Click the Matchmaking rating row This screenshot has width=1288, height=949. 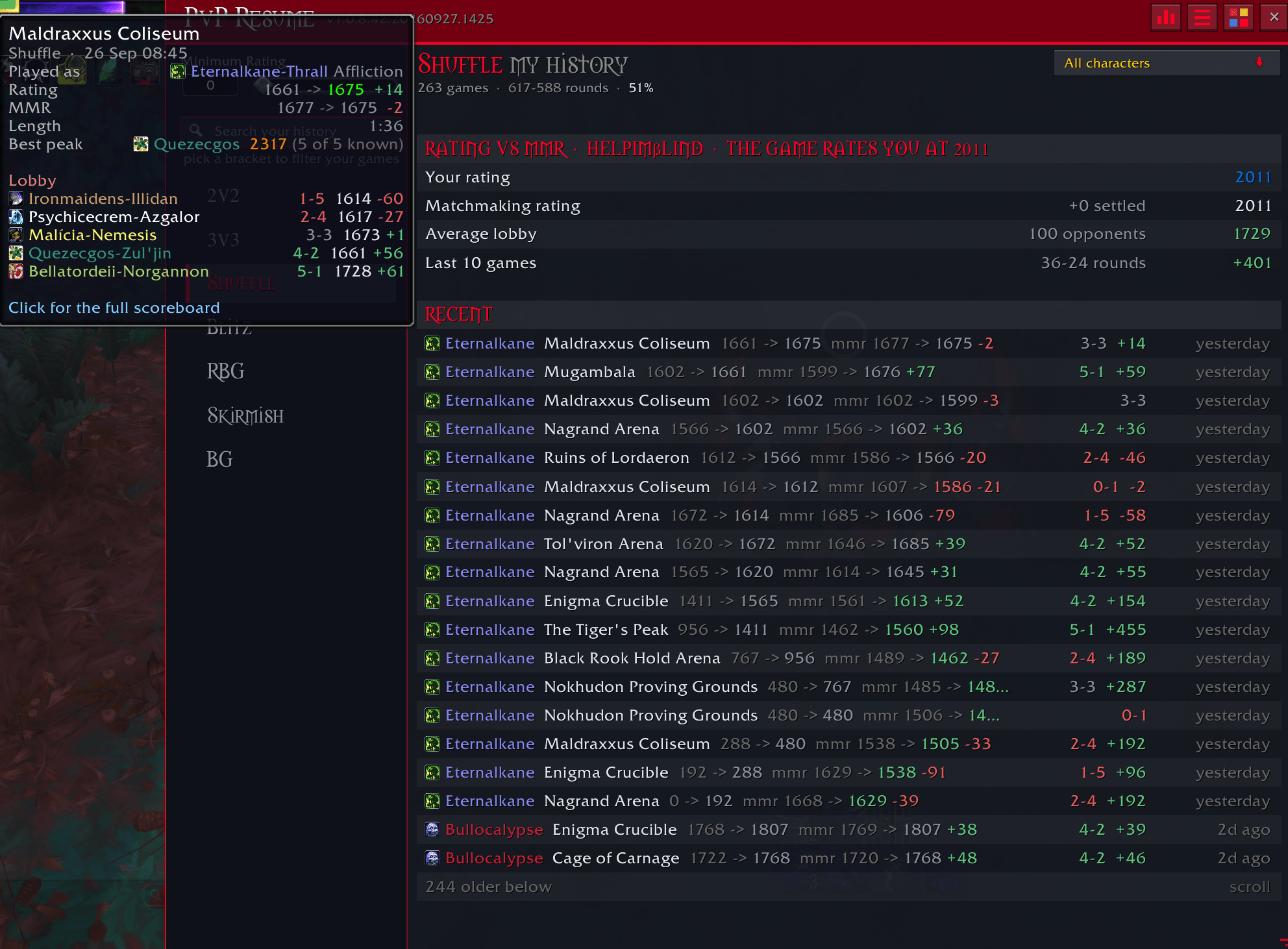848,206
